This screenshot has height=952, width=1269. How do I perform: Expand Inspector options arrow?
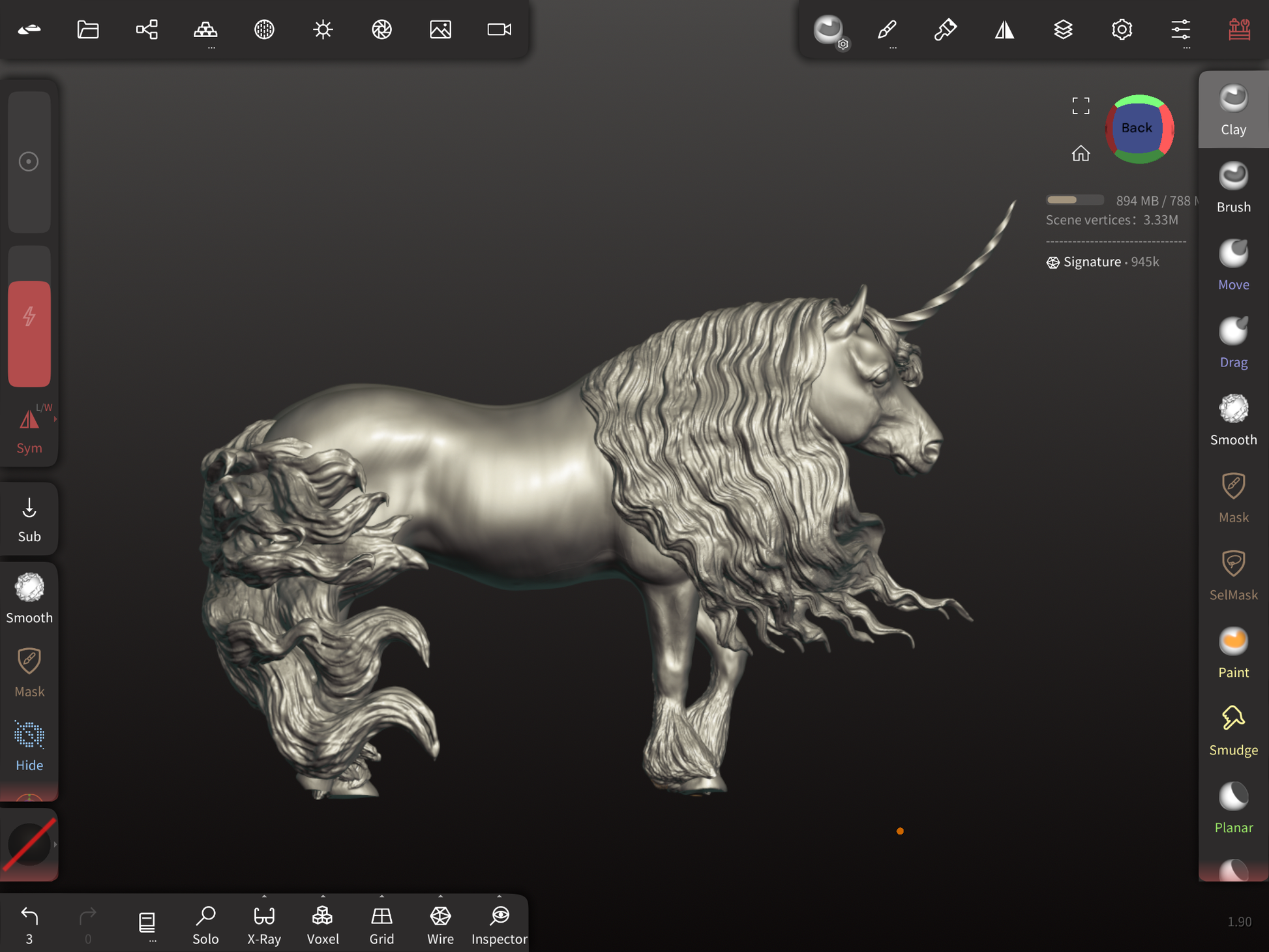coord(500,897)
